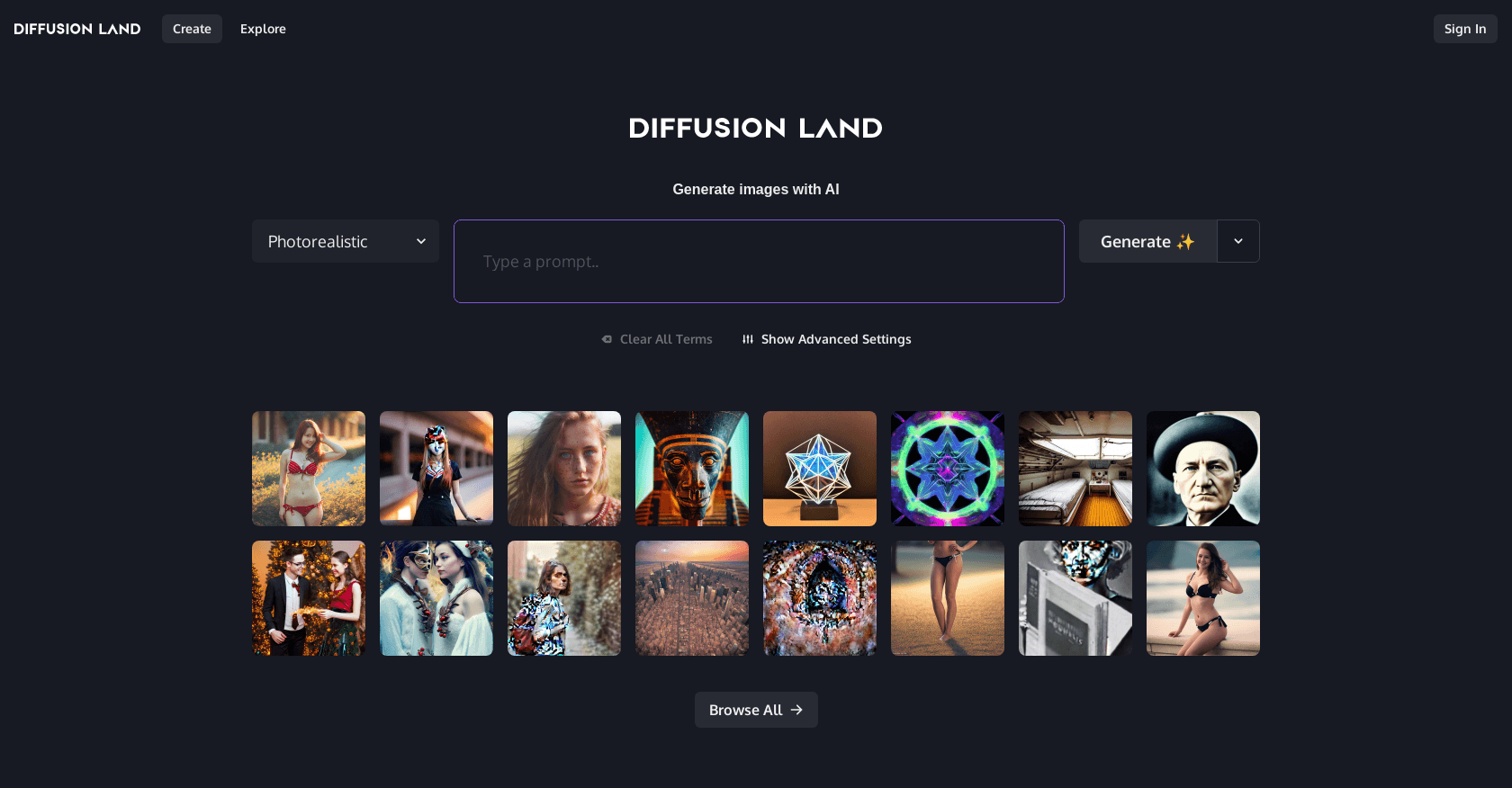Open the woman in patterned jacket thumbnail

point(564,598)
